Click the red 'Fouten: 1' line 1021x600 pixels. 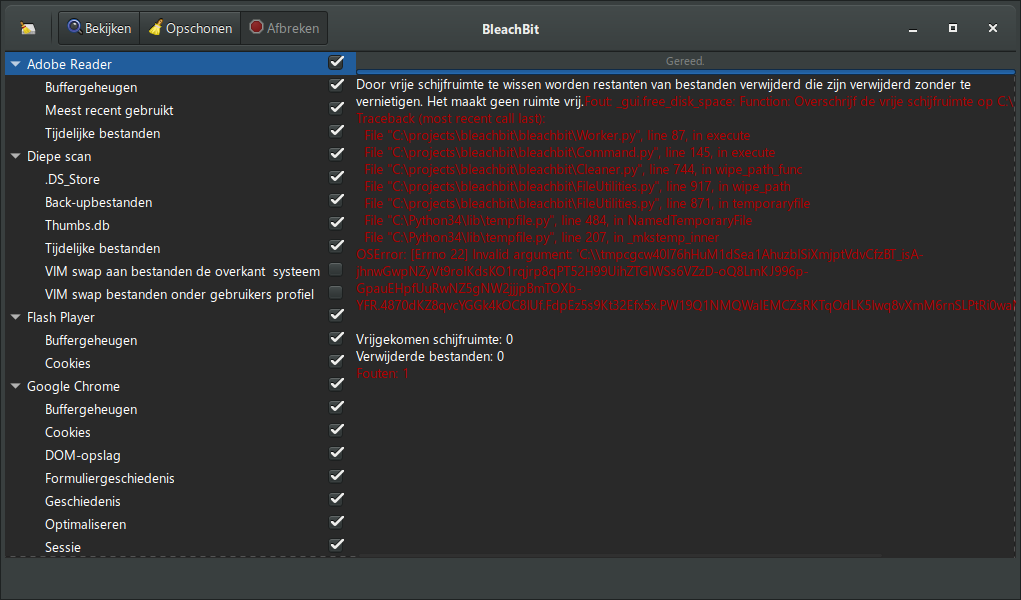point(382,373)
